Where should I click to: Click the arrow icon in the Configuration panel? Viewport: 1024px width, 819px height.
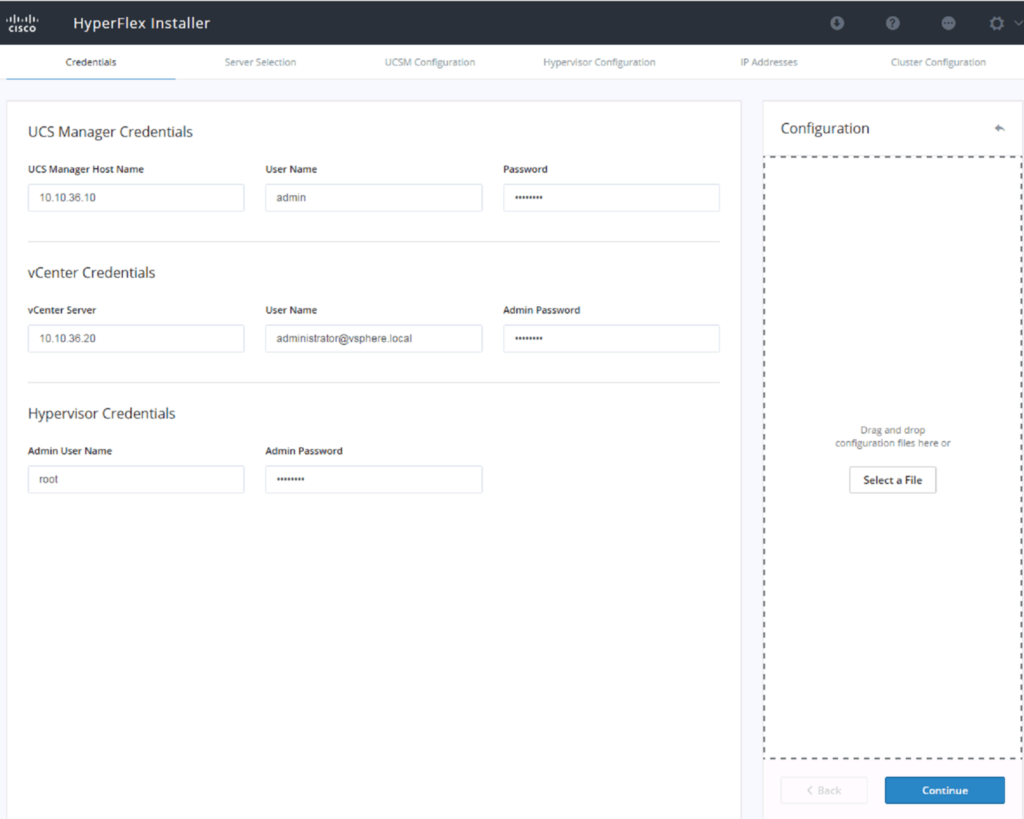[999, 128]
